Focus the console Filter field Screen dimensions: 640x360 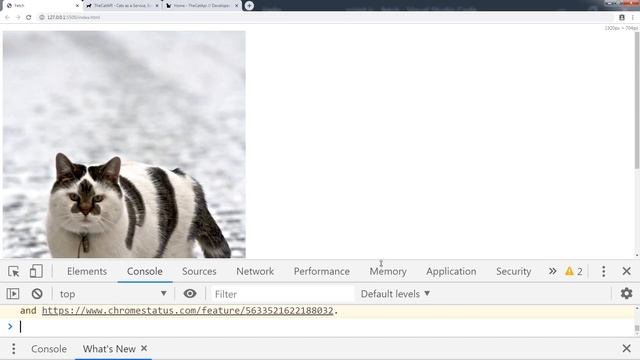point(282,294)
